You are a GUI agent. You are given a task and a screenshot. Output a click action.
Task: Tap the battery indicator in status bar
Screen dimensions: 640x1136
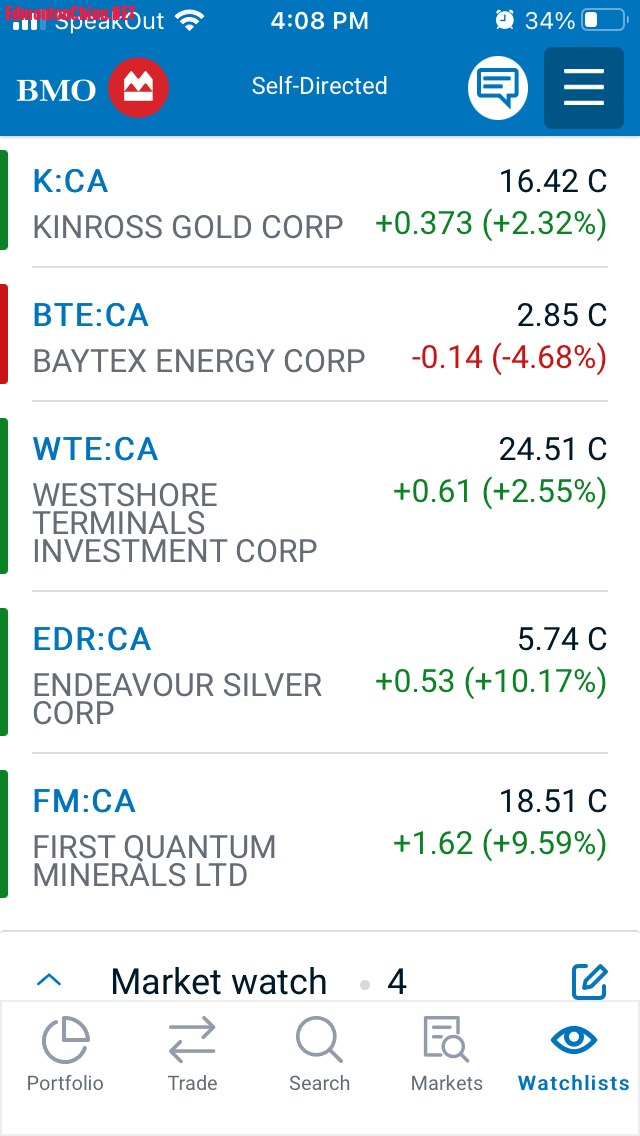click(x=603, y=20)
